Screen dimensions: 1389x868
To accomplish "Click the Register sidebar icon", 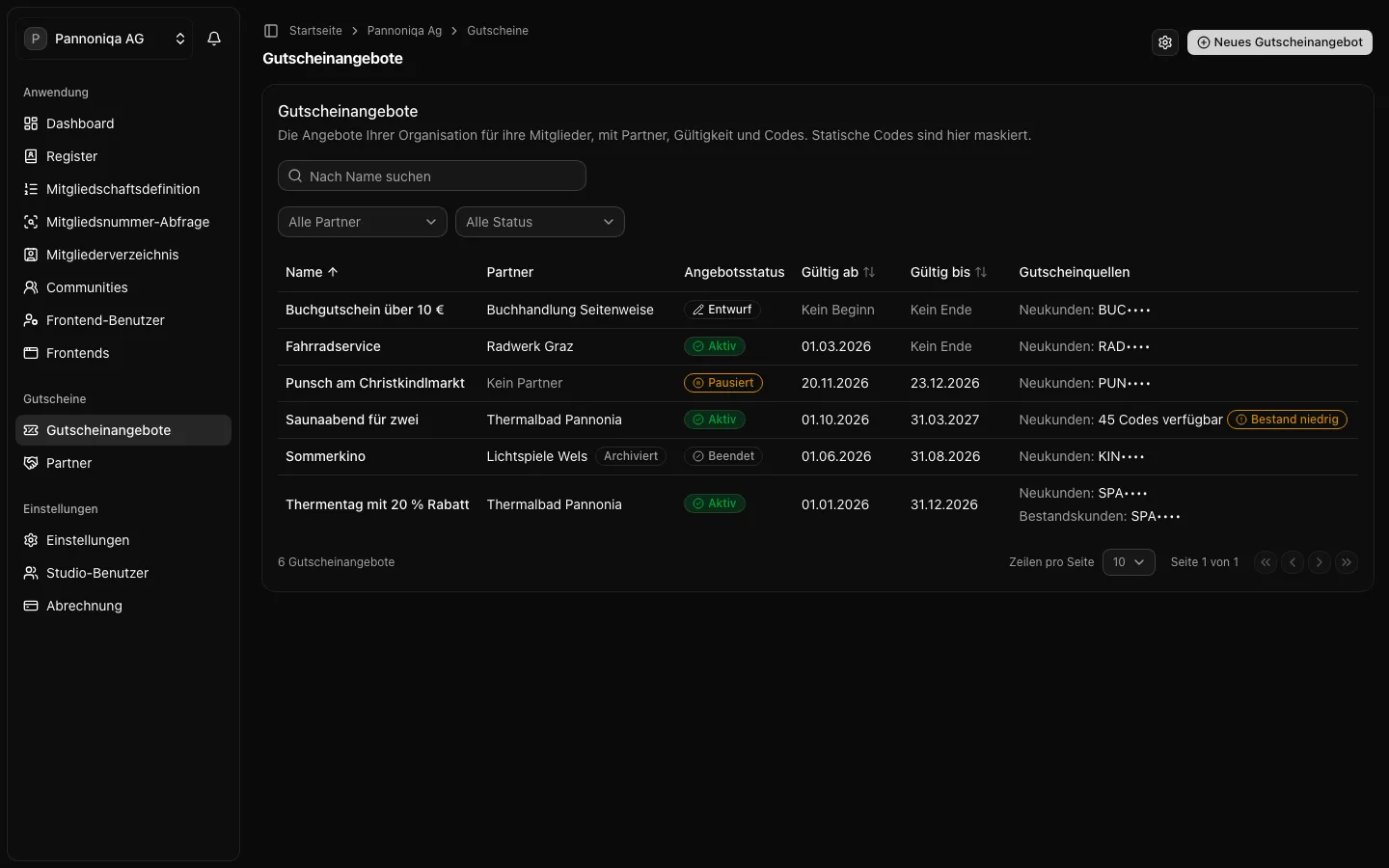I will point(31,156).
